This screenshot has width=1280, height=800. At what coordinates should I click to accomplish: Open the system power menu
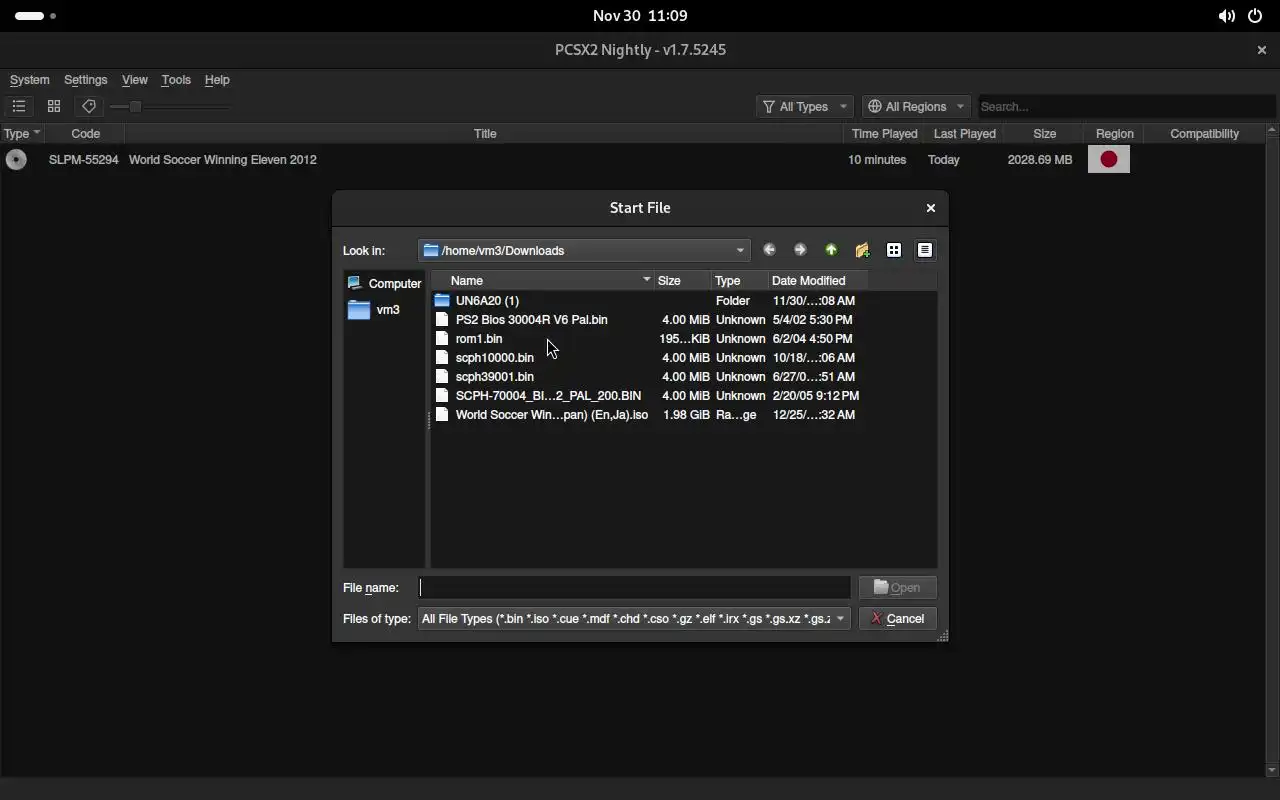(1255, 16)
